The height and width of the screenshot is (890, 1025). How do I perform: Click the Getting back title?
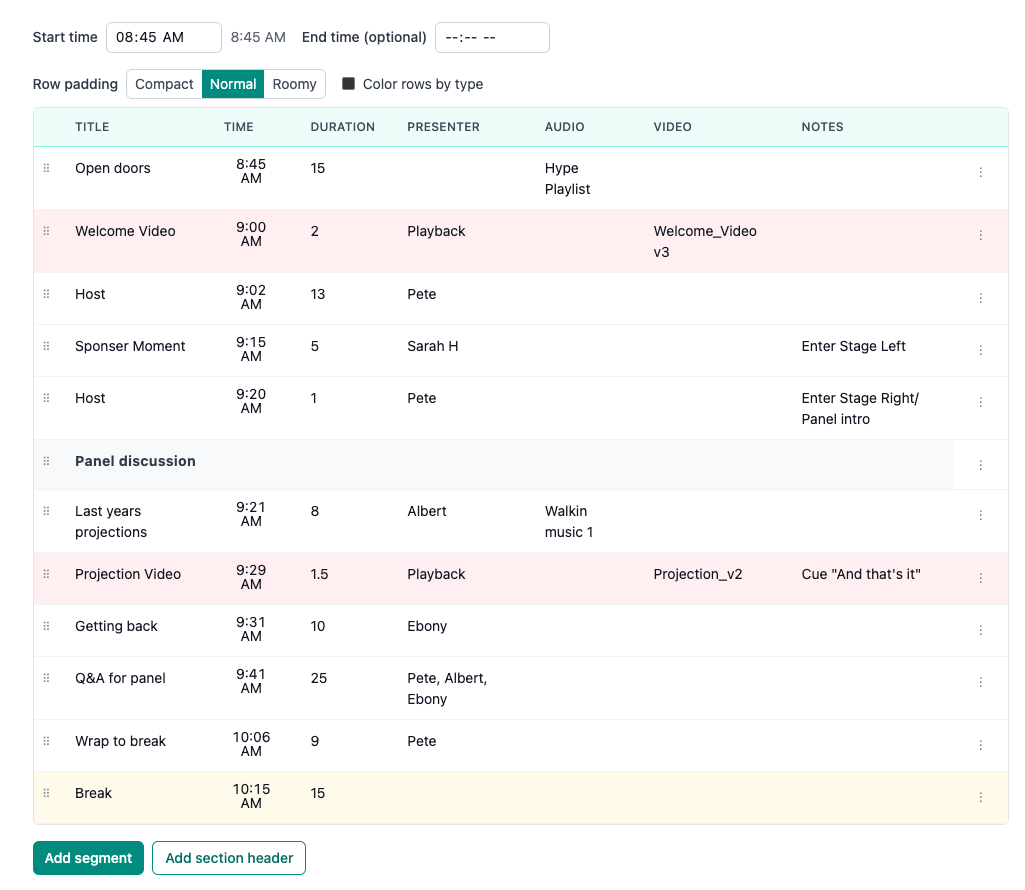[x=116, y=626]
